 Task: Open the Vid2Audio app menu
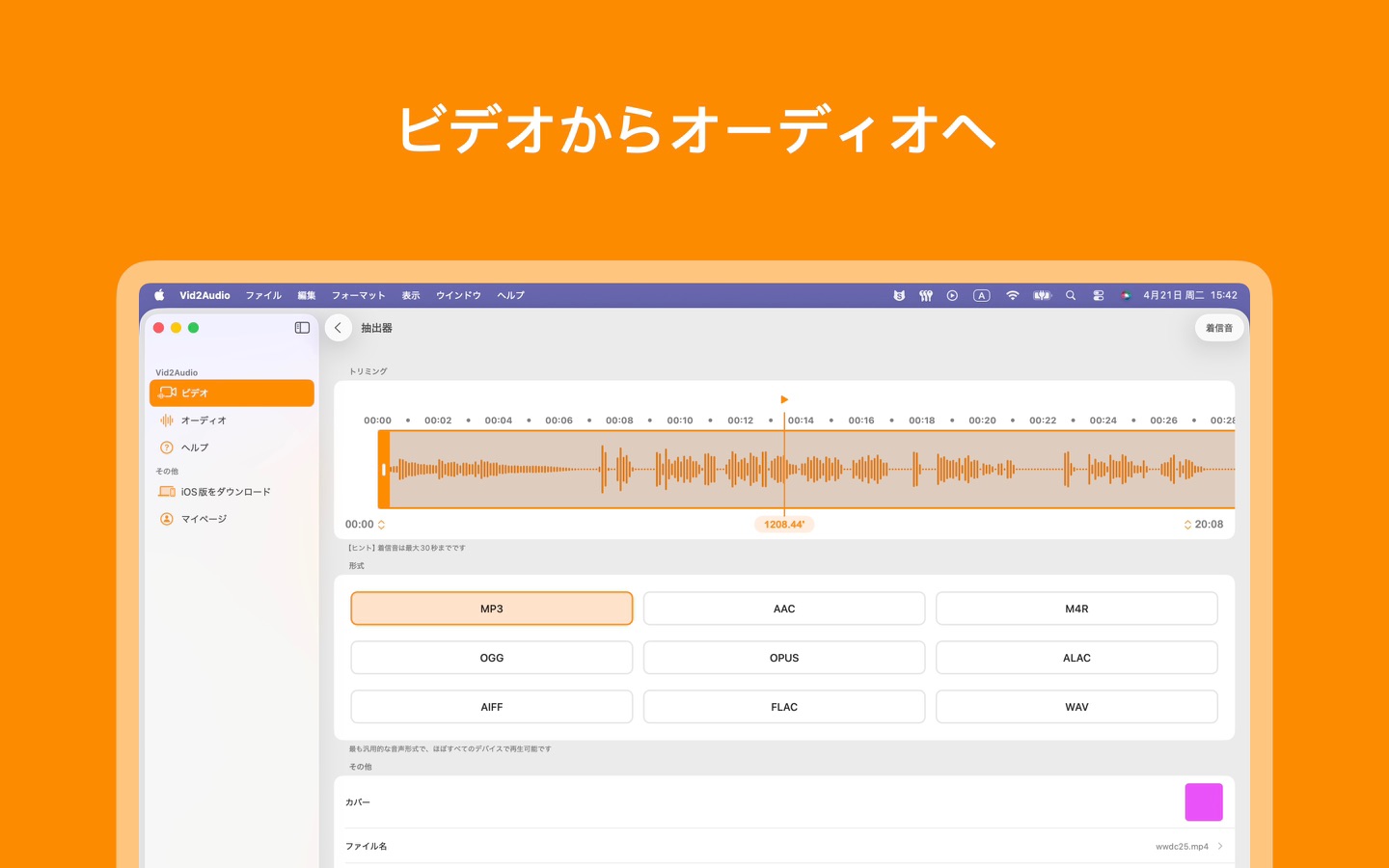204,296
